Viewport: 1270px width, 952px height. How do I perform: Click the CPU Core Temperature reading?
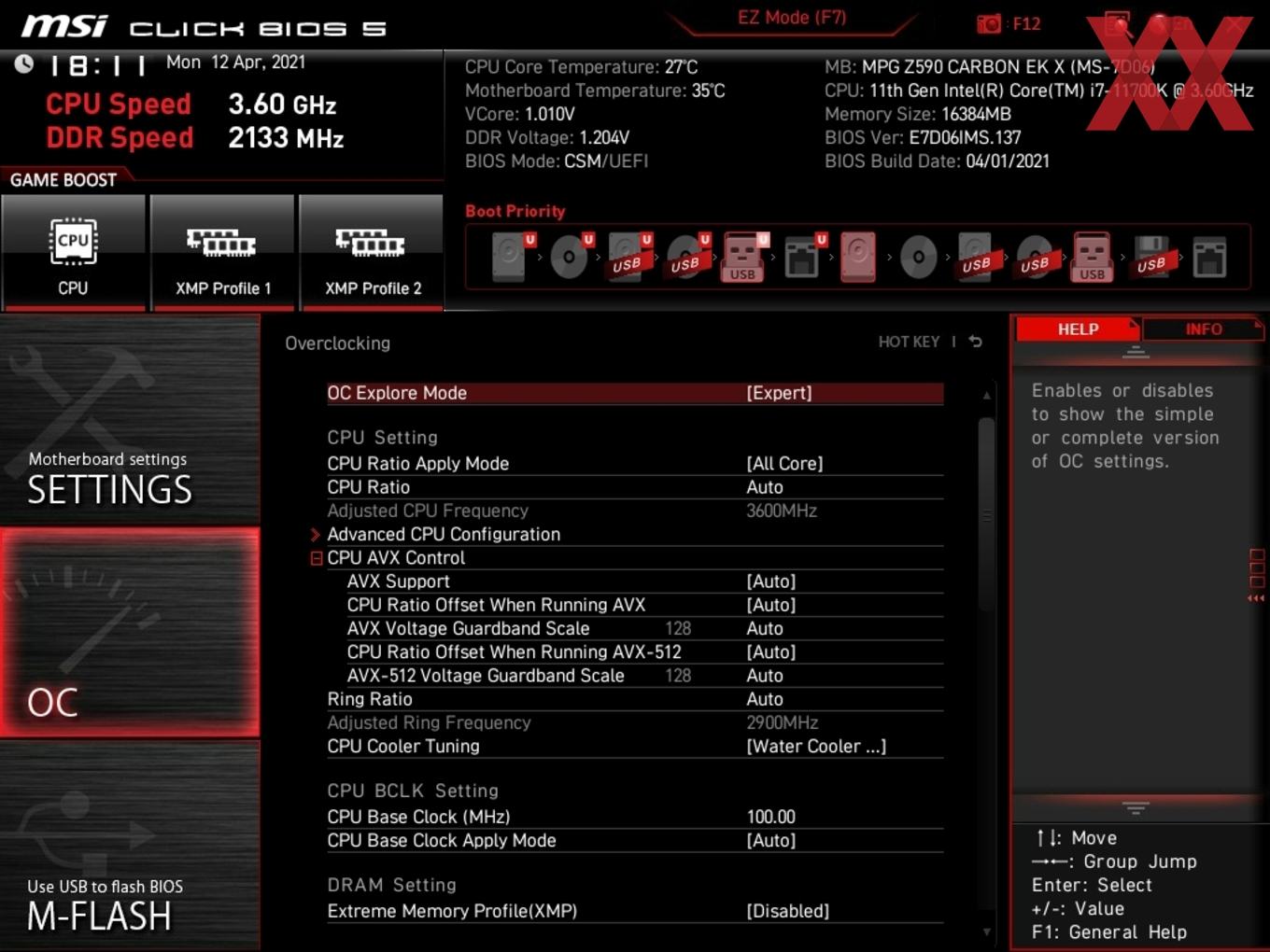click(581, 67)
